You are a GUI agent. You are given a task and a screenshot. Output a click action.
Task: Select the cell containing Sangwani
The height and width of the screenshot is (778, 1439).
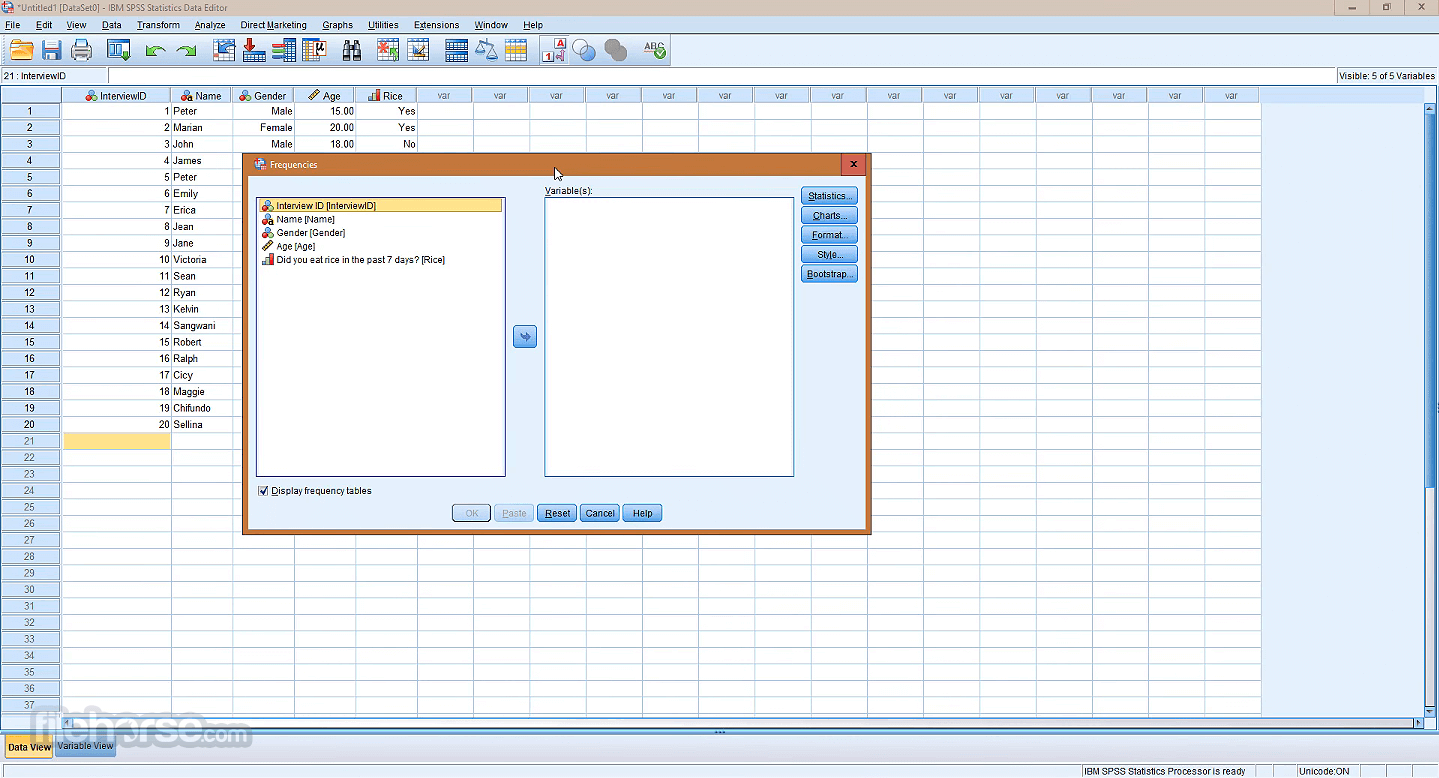(x=202, y=325)
